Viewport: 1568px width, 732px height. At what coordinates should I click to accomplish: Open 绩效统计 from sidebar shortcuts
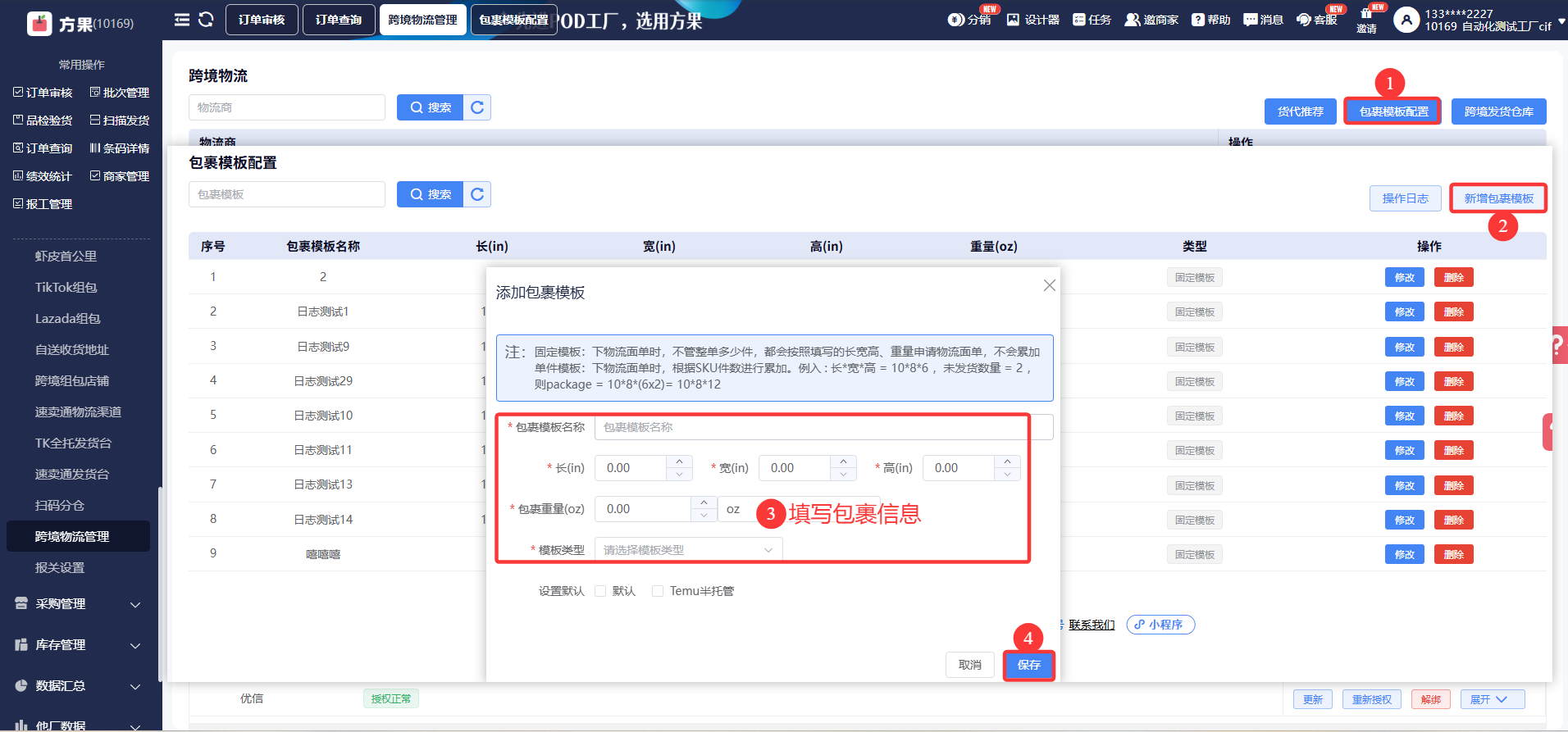point(43,176)
